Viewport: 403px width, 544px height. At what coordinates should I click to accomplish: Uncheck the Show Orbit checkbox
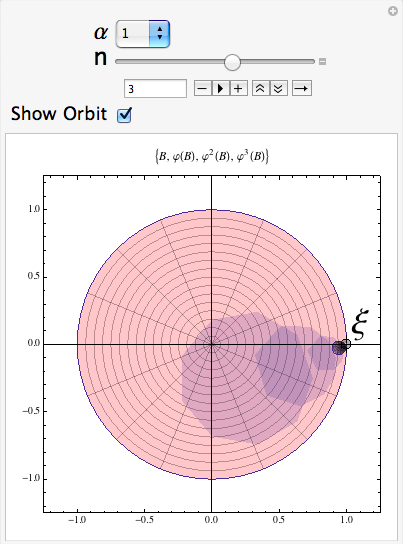(124, 114)
